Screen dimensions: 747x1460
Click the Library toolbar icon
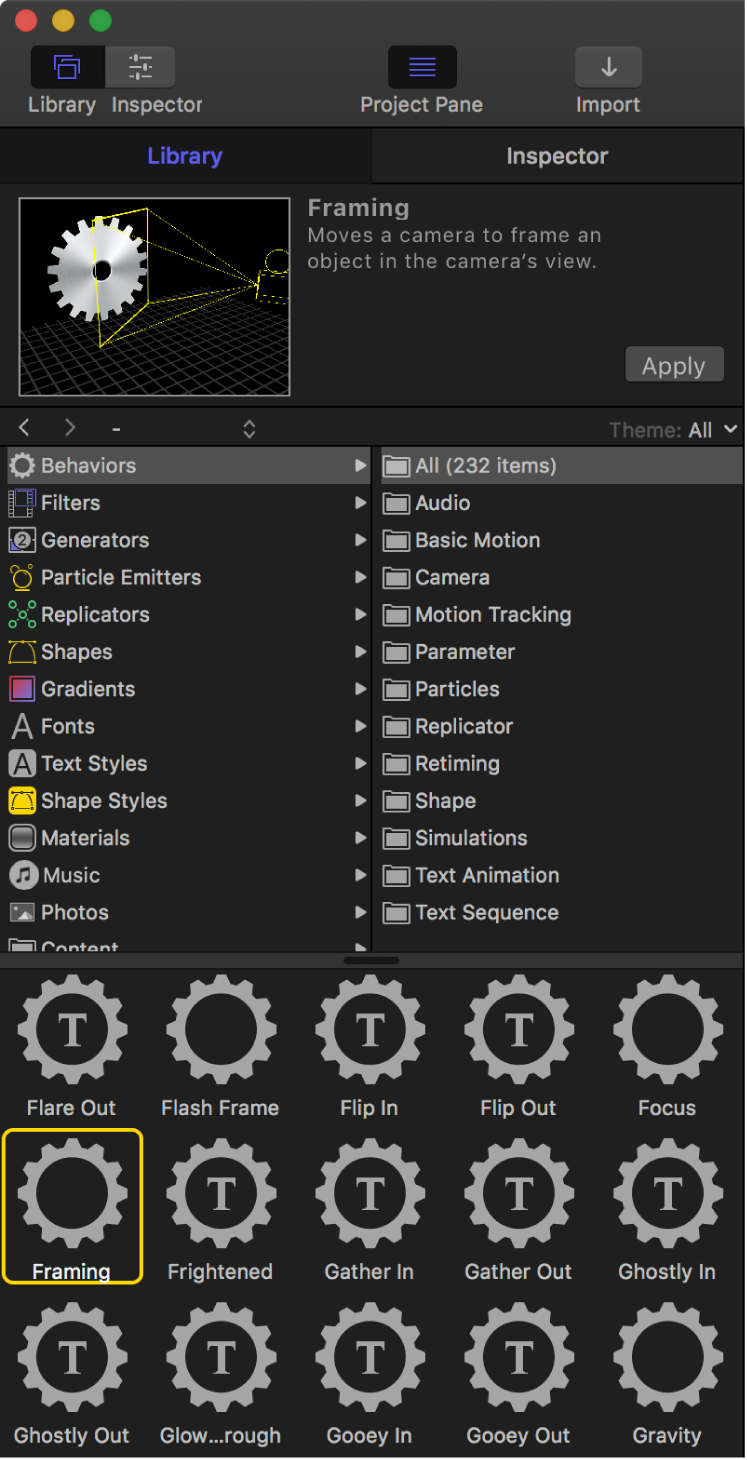point(66,68)
